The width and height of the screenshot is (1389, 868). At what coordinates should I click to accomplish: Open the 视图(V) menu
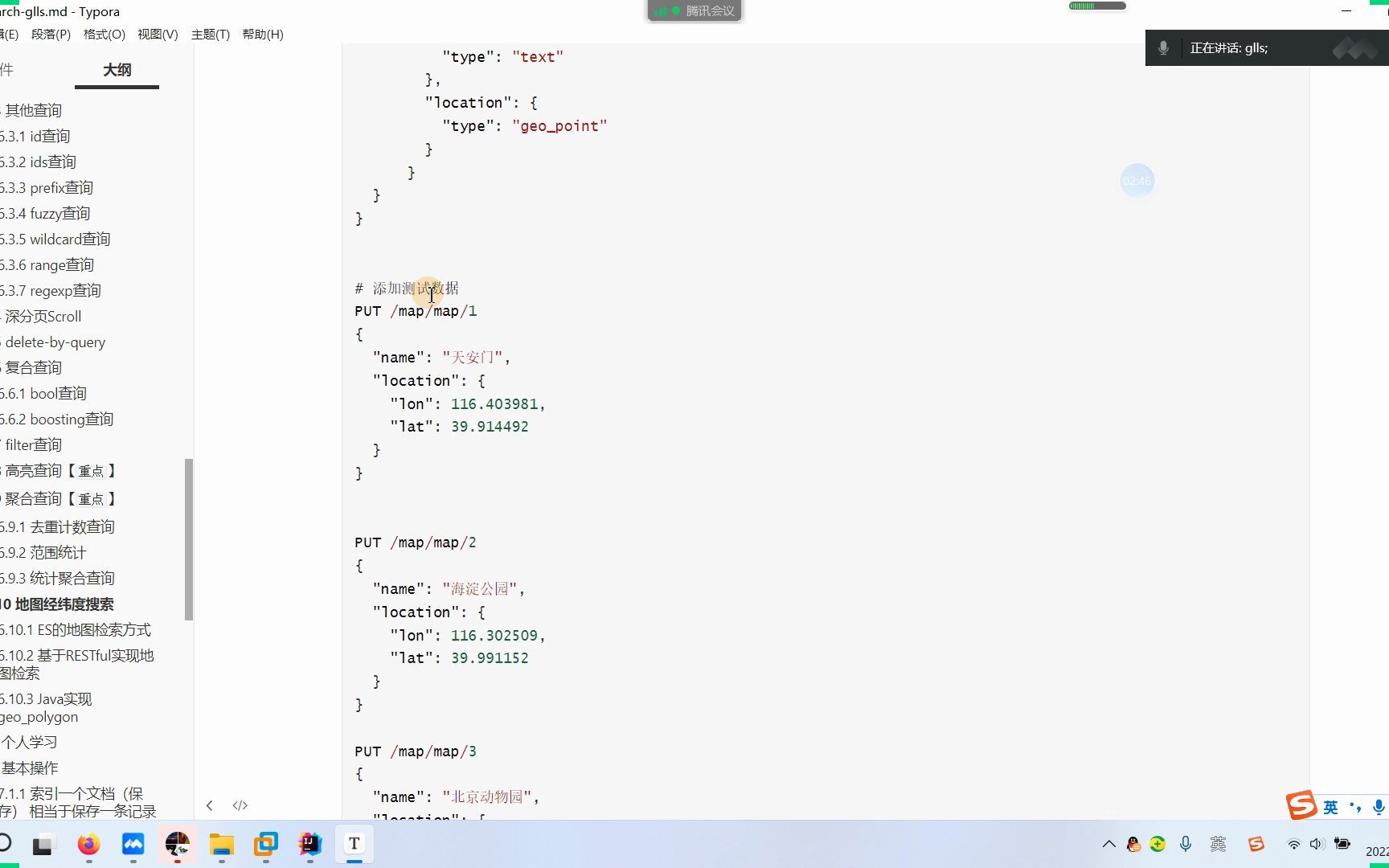coord(158,35)
